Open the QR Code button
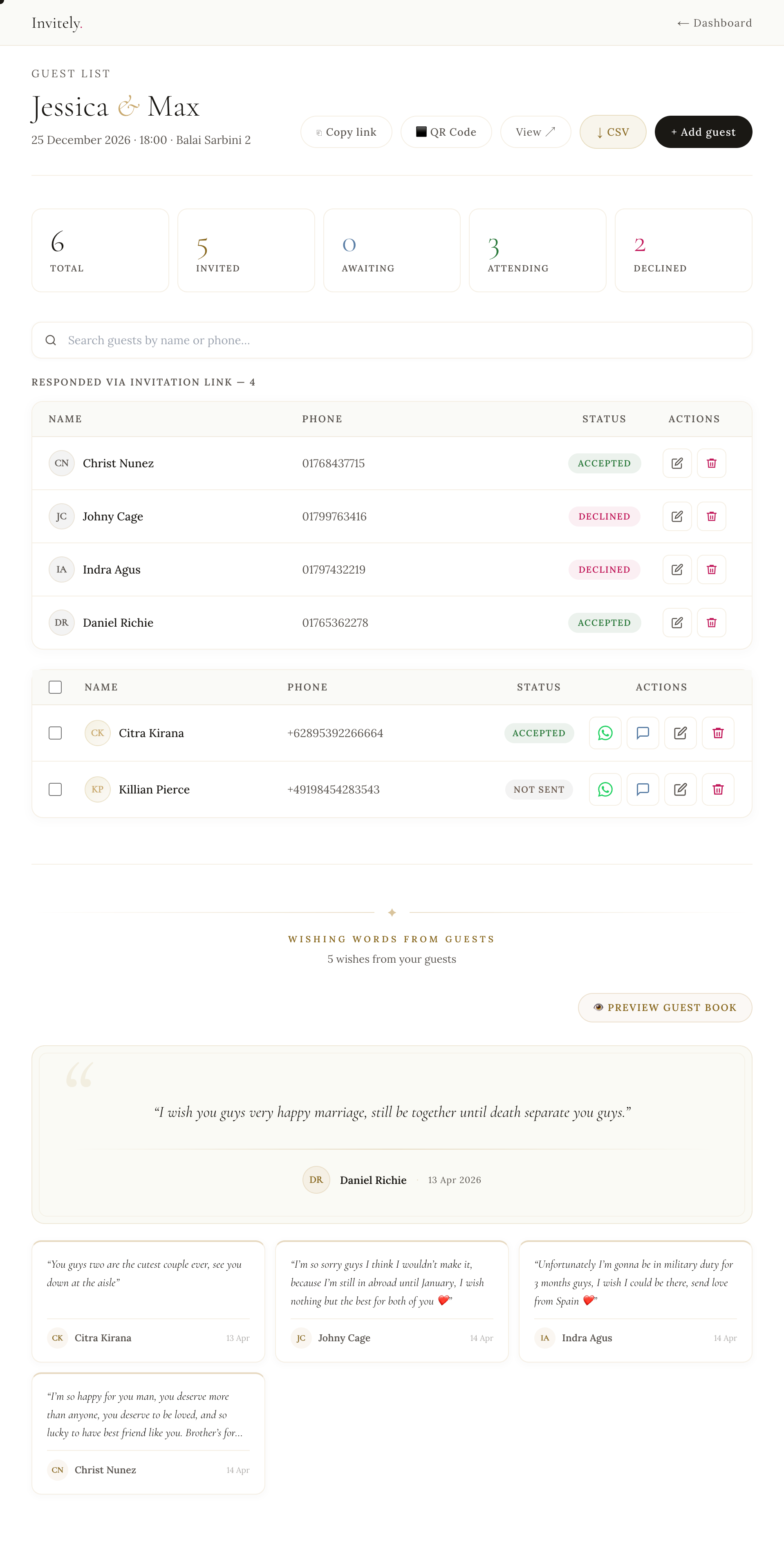 pyautogui.click(x=446, y=132)
